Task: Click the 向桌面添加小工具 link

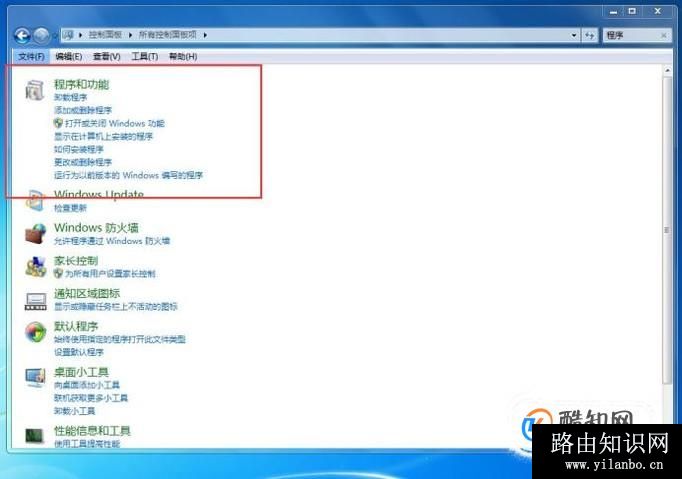Action: 87,385
